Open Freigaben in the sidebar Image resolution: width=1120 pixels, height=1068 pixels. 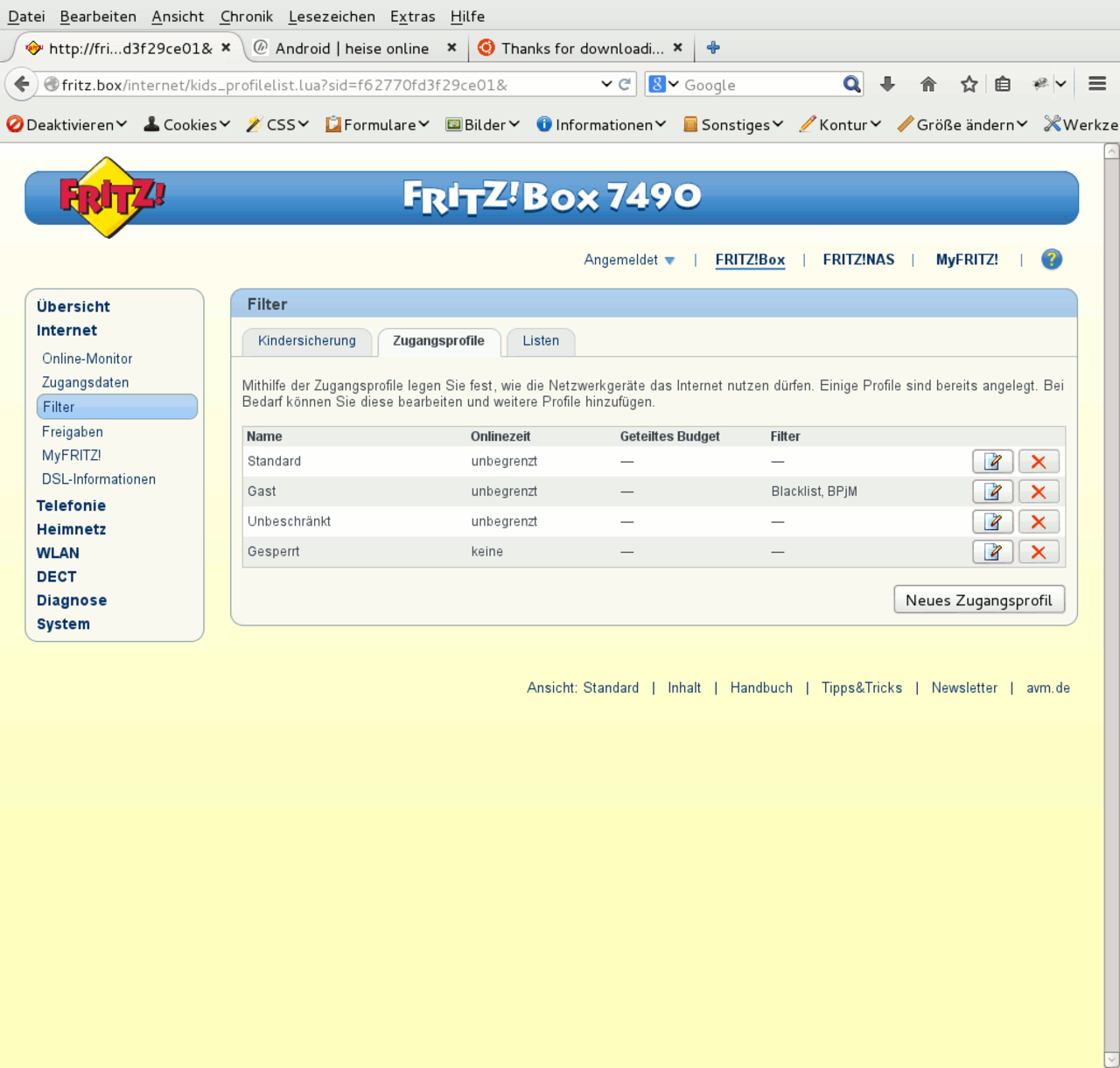pos(73,432)
